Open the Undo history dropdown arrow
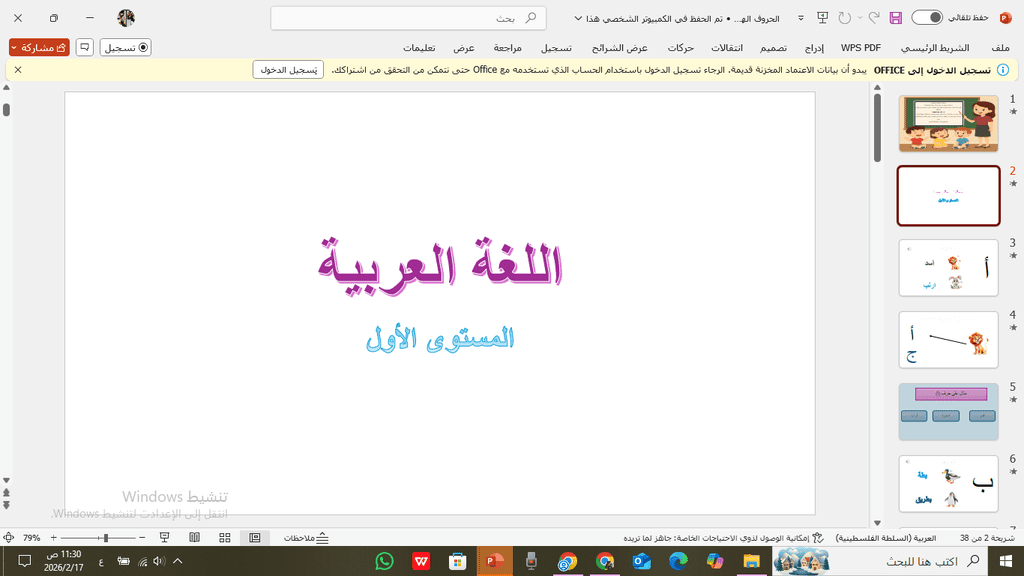 coord(860,18)
